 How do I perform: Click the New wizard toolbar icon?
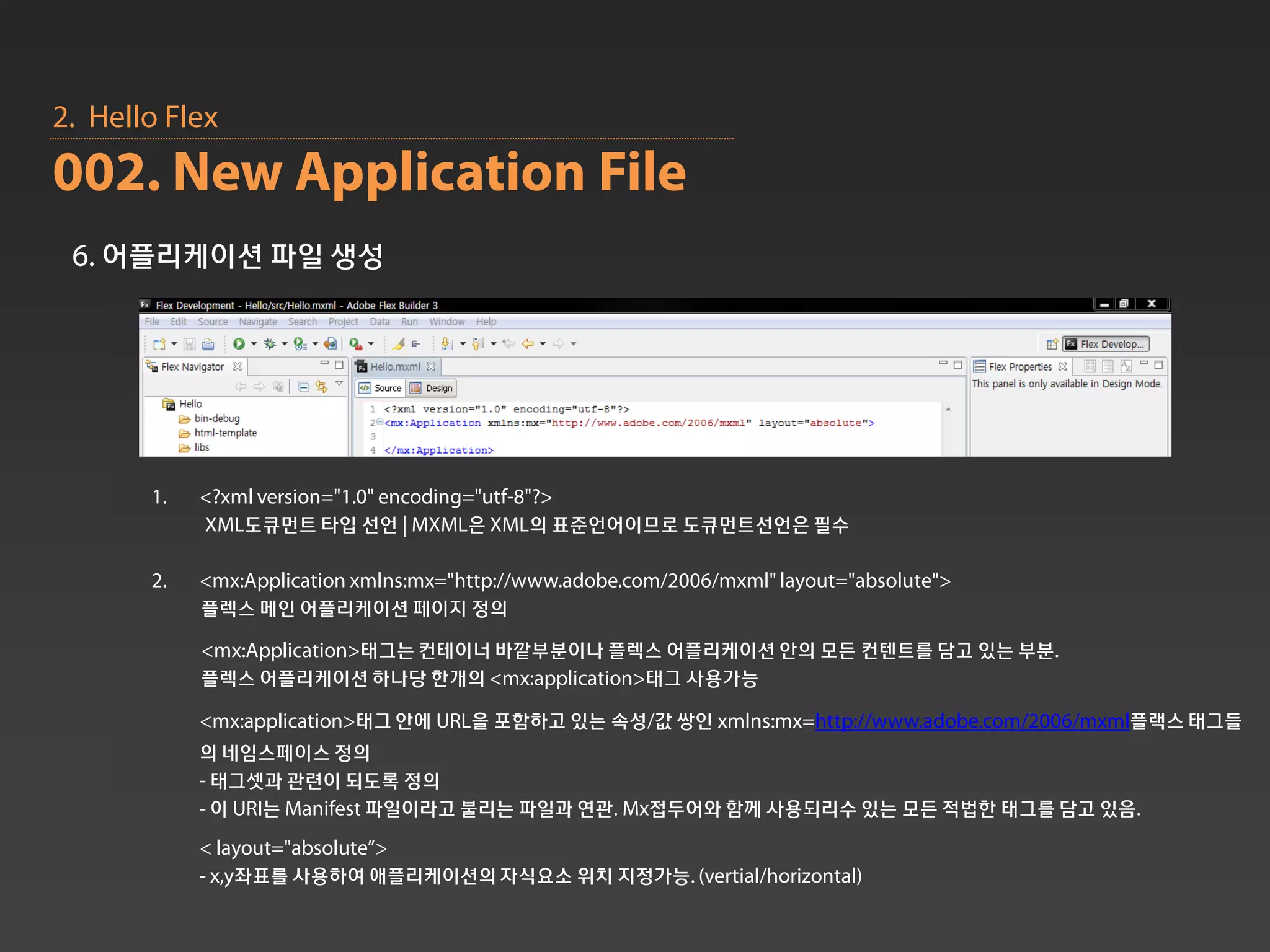pos(159,344)
